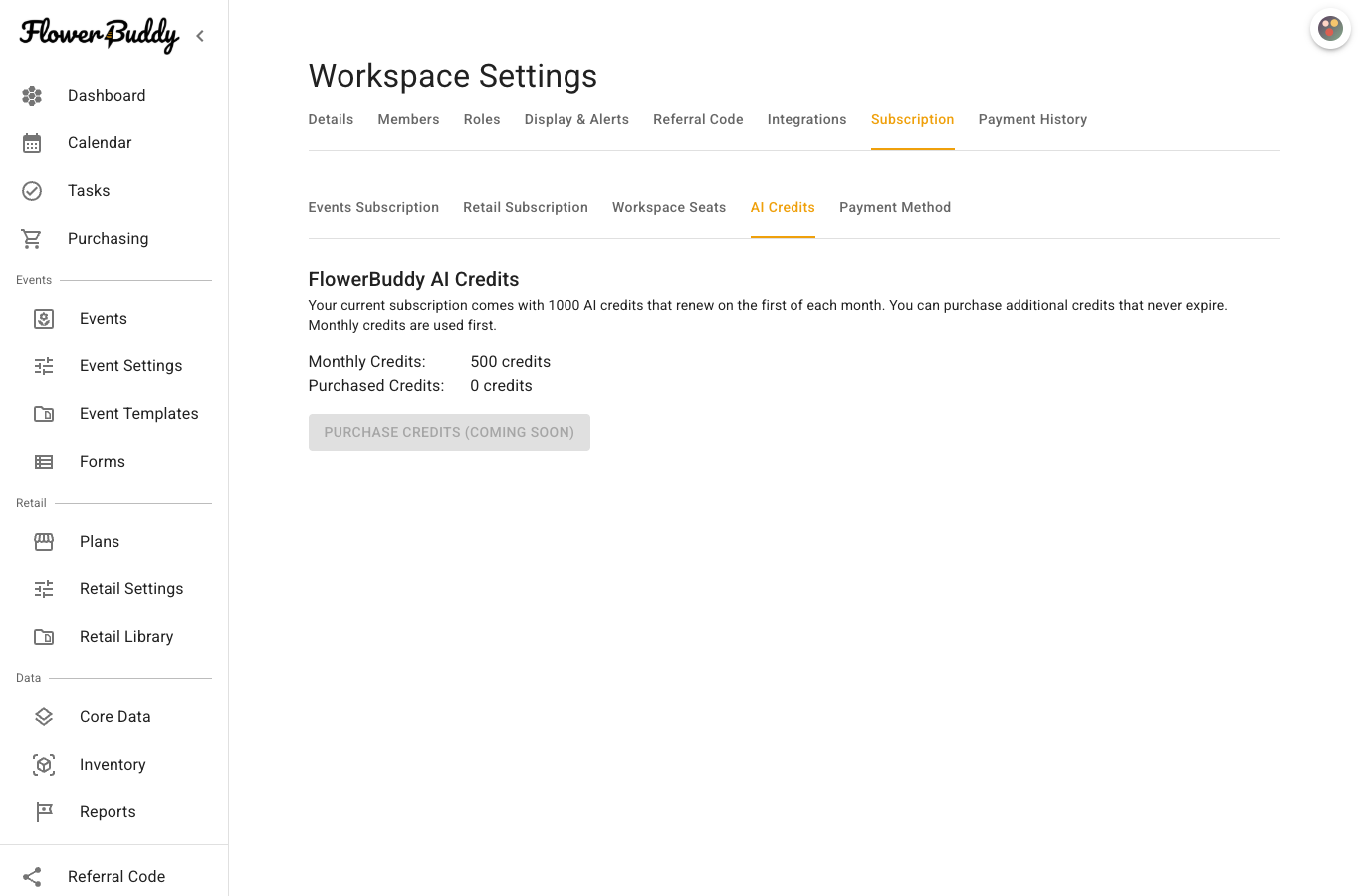Click the Event Templates folder icon
The image size is (1359, 896).
44,414
